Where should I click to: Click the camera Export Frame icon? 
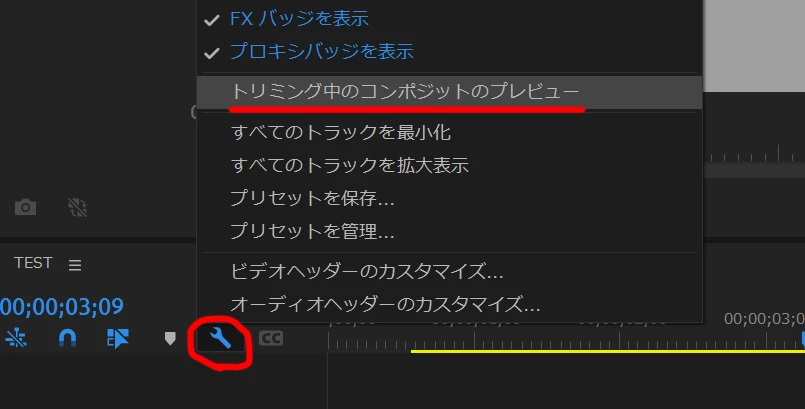pos(25,207)
